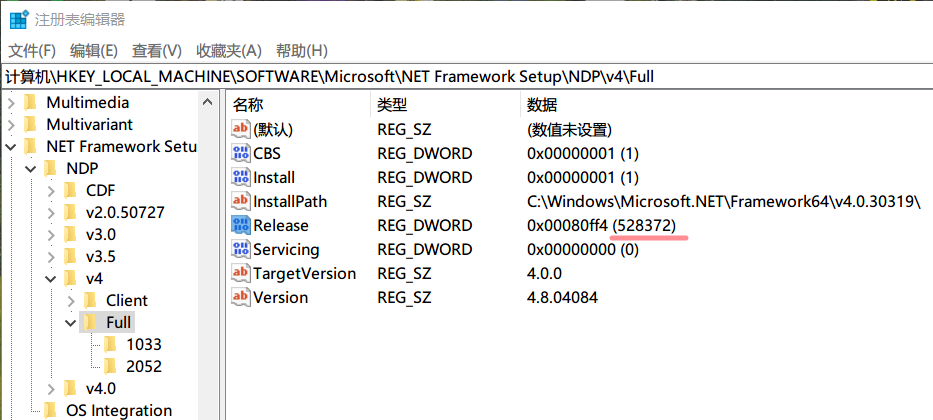Expand the Multimedia key
The image size is (933, 420).
pos(11,102)
